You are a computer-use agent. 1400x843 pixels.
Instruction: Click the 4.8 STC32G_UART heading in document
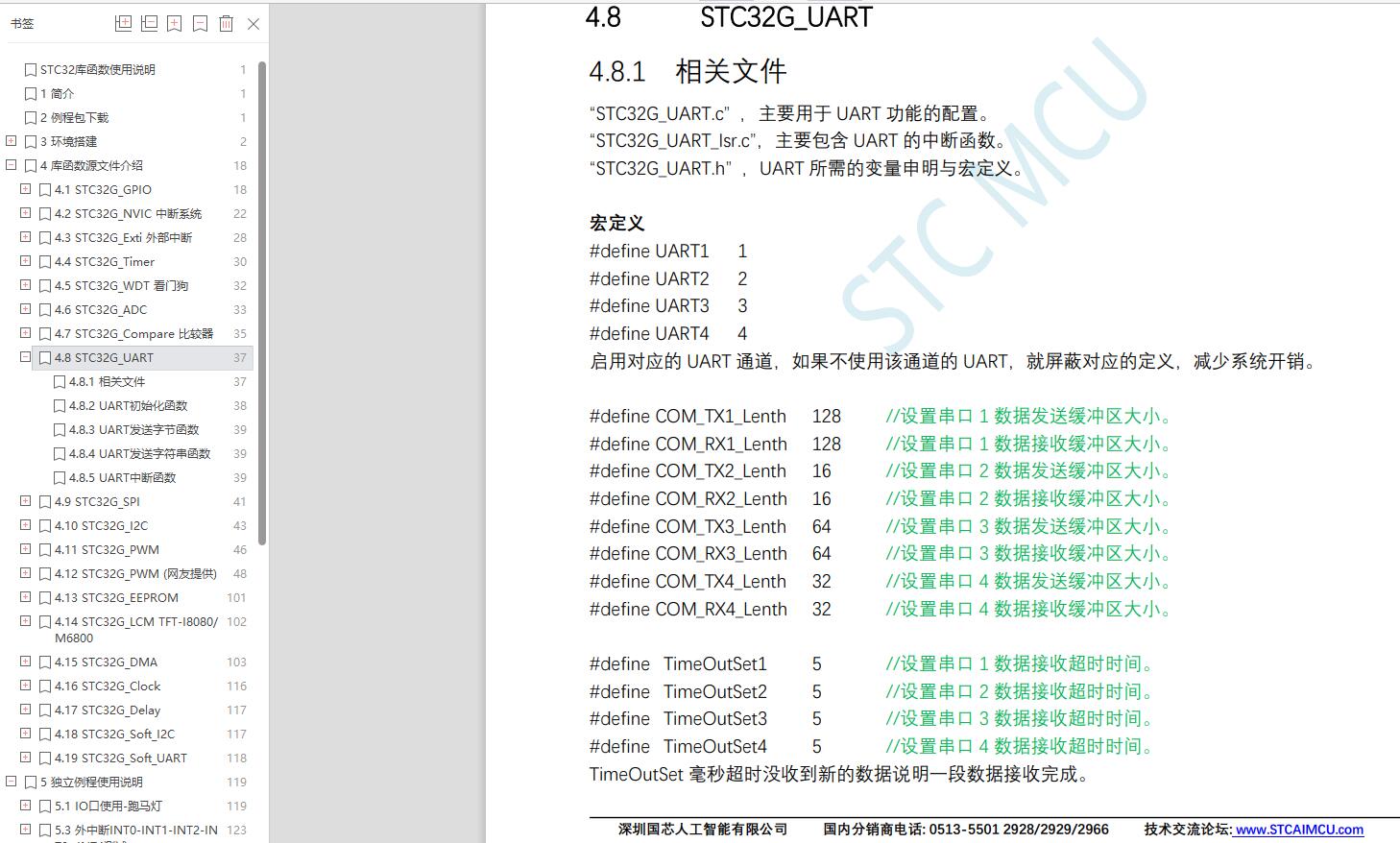coord(729,17)
